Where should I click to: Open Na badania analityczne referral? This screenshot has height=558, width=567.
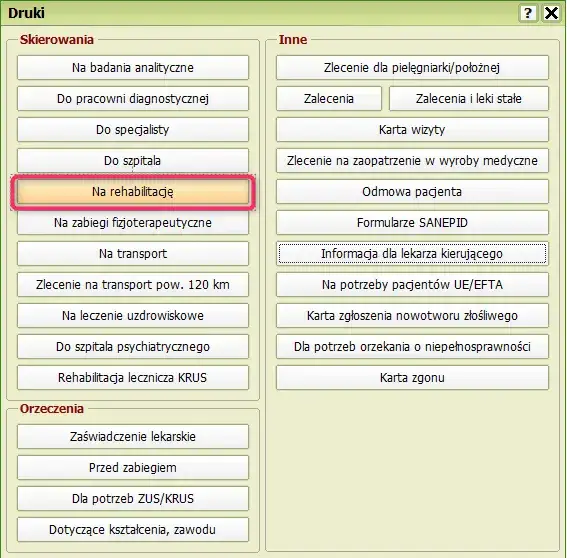133,68
